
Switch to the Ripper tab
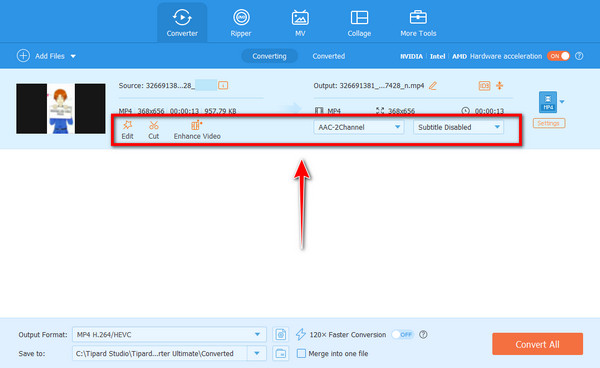point(241,23)
